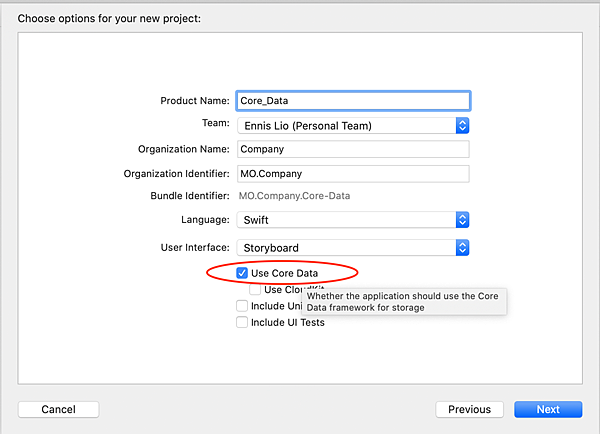Click the Language popup chevron arrows
Screen dimensions: 600x434
tap(462, 220)
